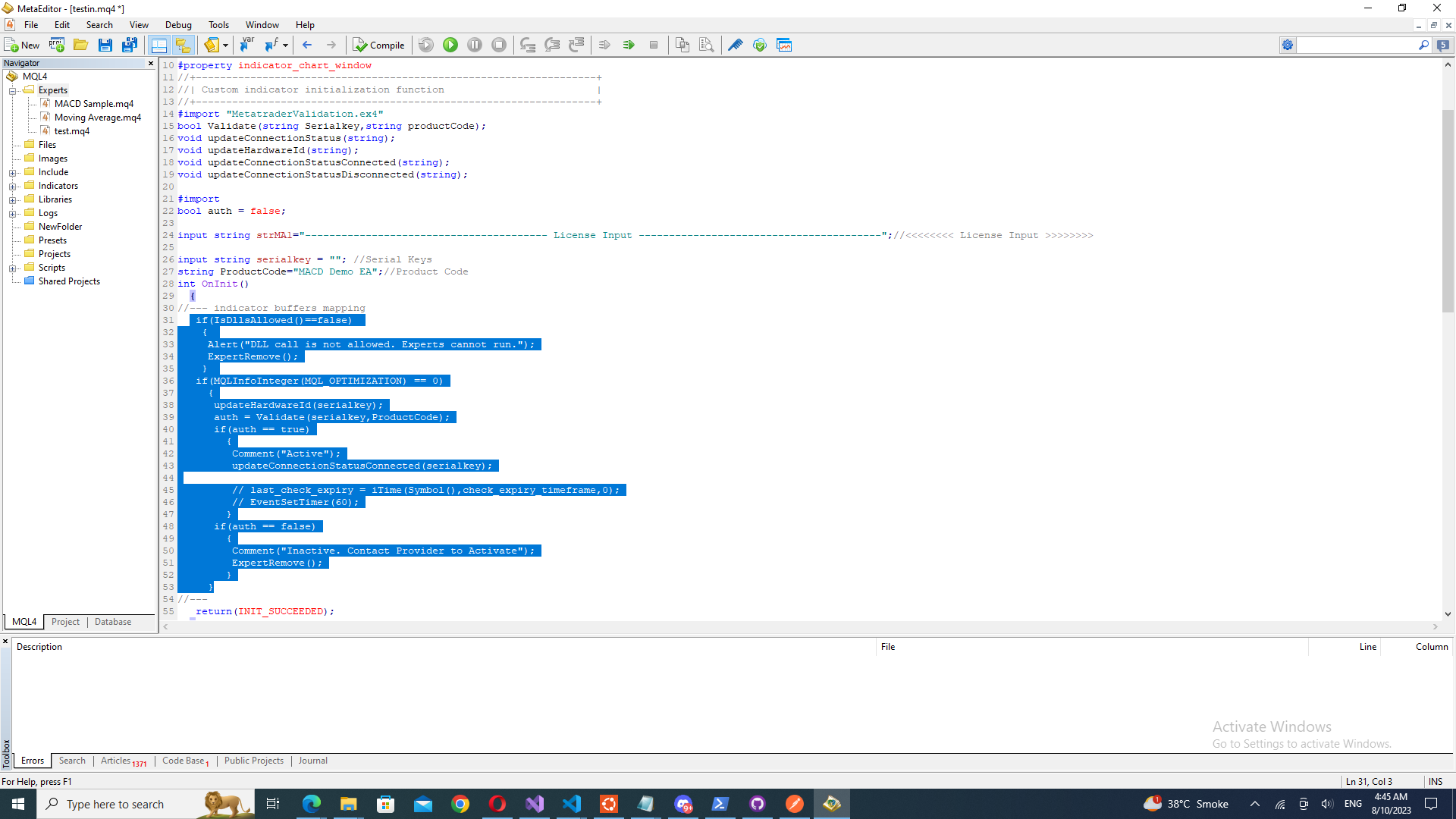The height and width of the screenshot is (819, 1456).
Task: Open the dropdown arrow next to function list
Action: (285, 45)
